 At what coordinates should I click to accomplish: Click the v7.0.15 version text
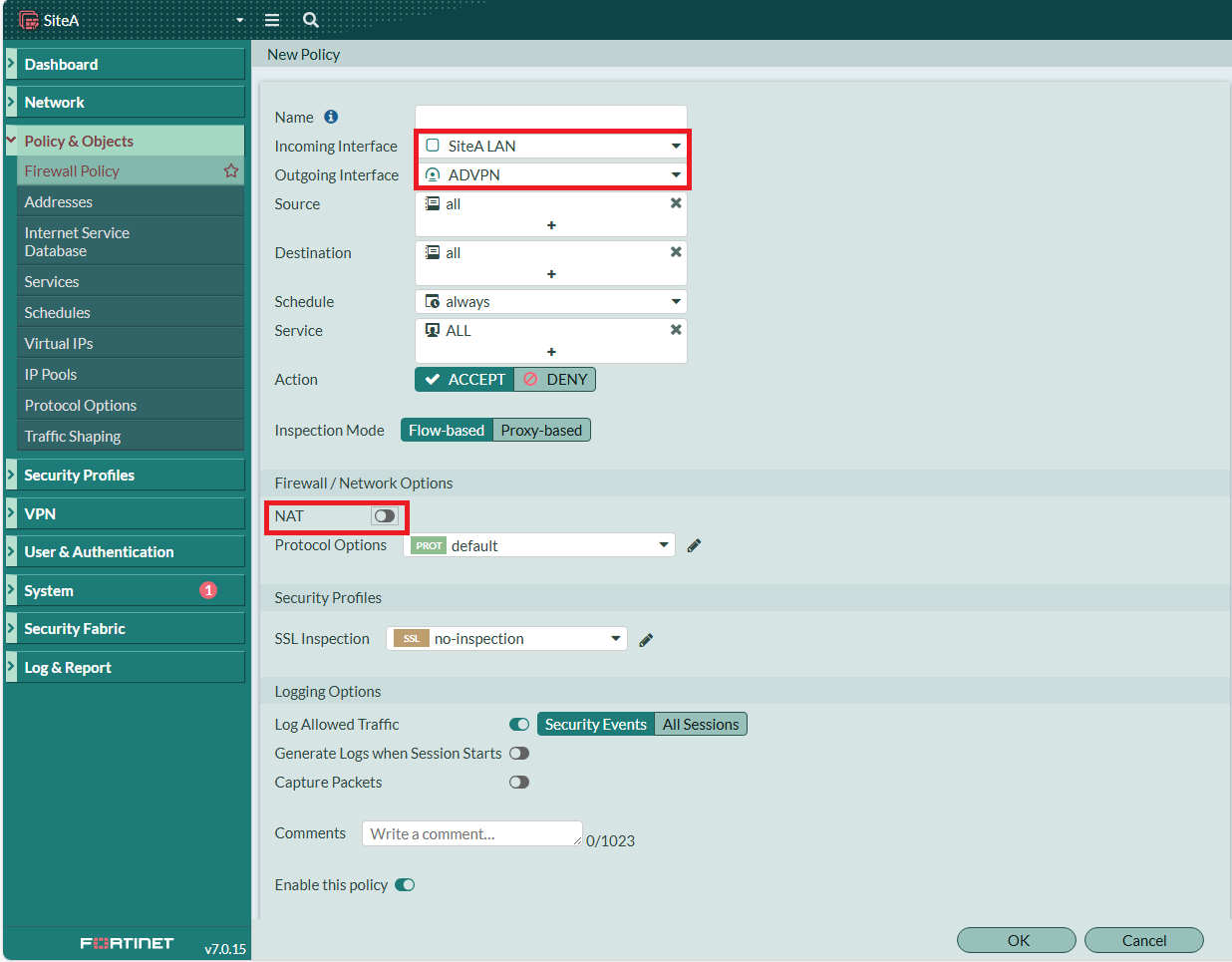225,949
